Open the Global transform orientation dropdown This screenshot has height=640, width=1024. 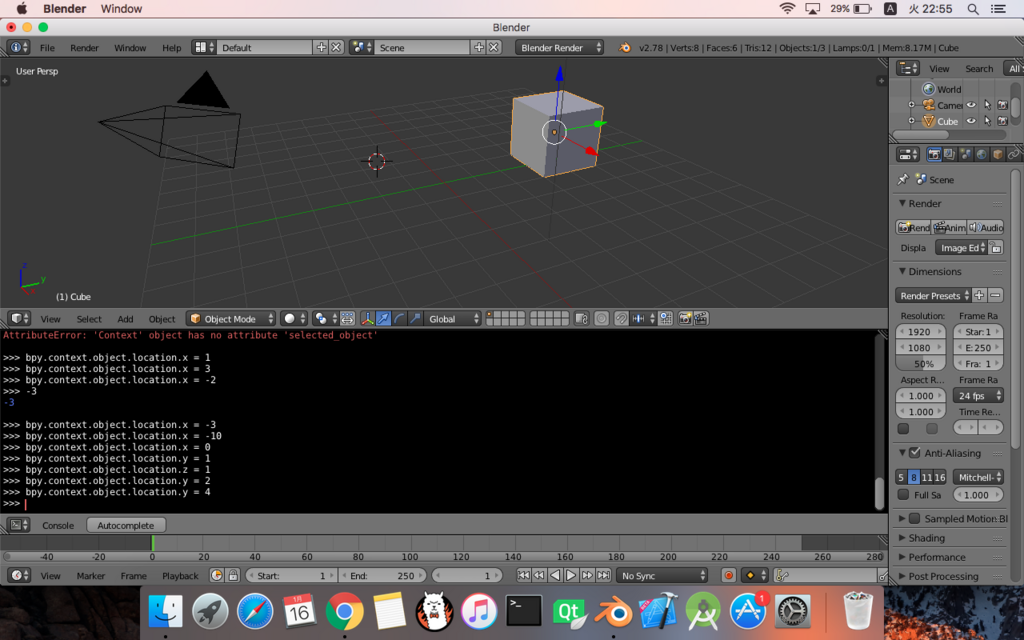[x=453, y=319]
